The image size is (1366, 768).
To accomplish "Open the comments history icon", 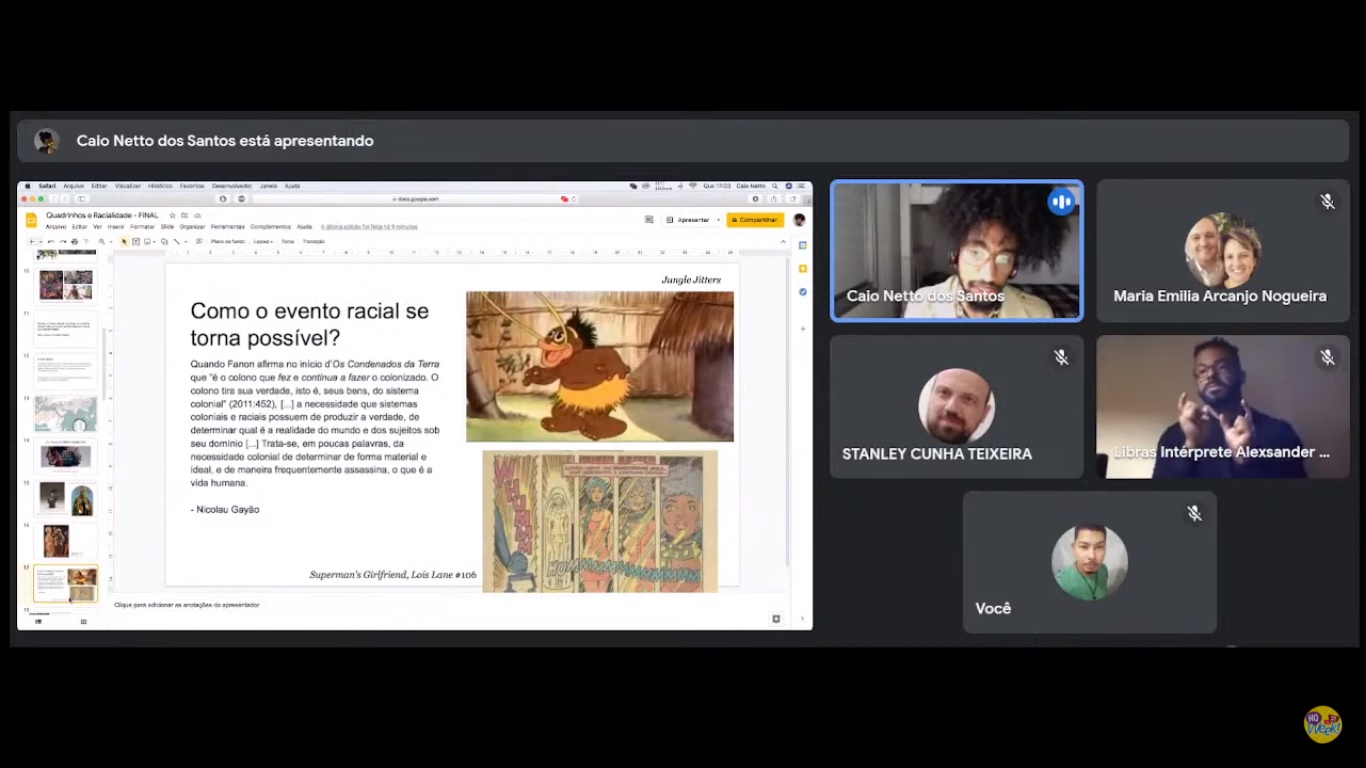I will pyautogui.click(x=648, y=220).
